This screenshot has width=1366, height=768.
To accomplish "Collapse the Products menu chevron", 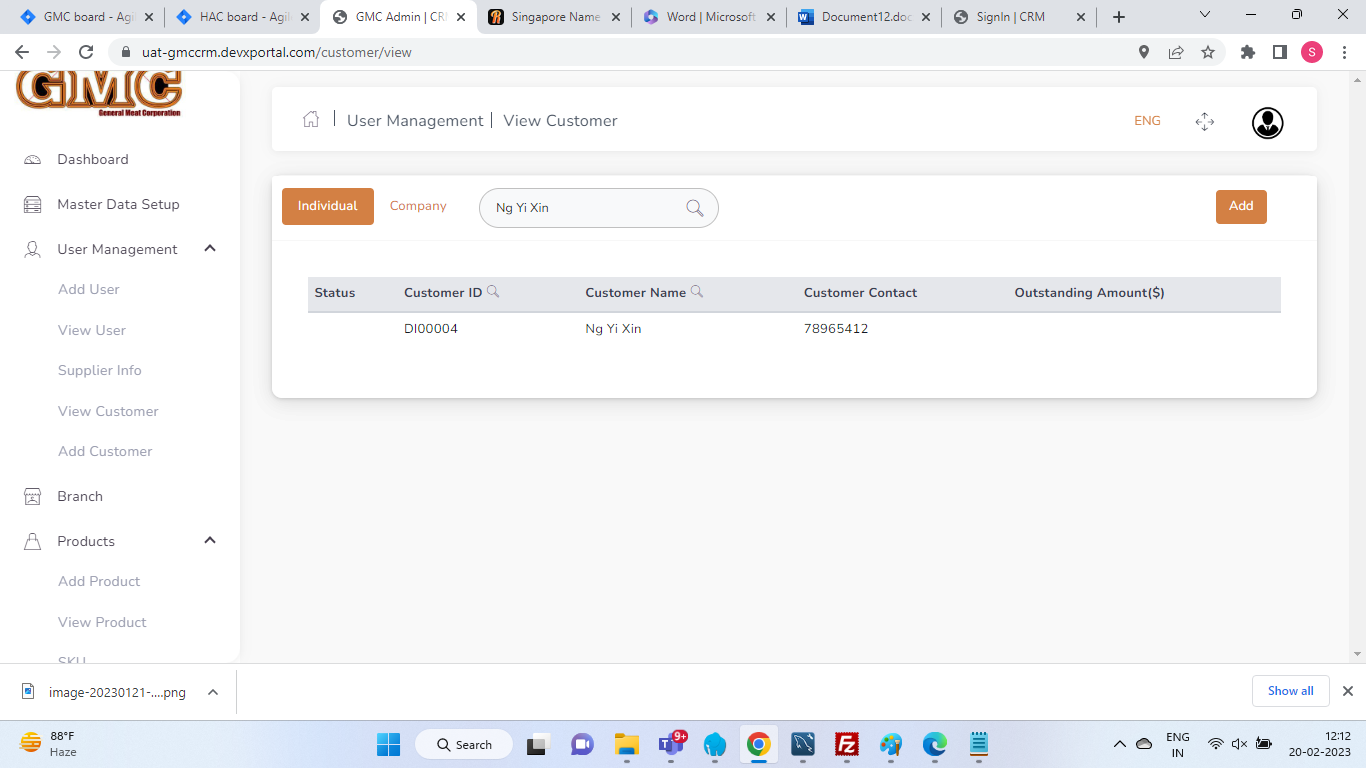I will [210, 541].
